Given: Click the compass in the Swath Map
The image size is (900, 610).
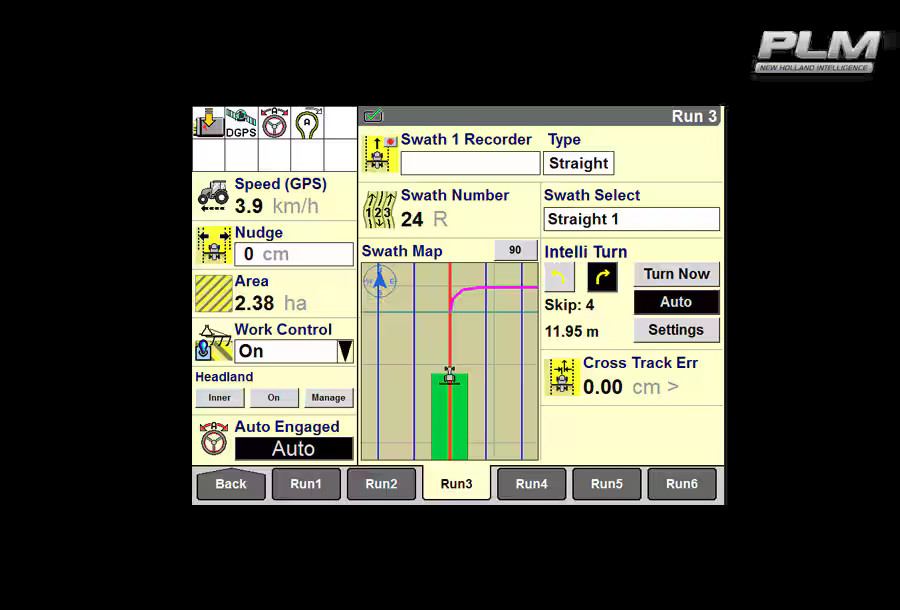Looking at the screenshot, I should (380, 282).
